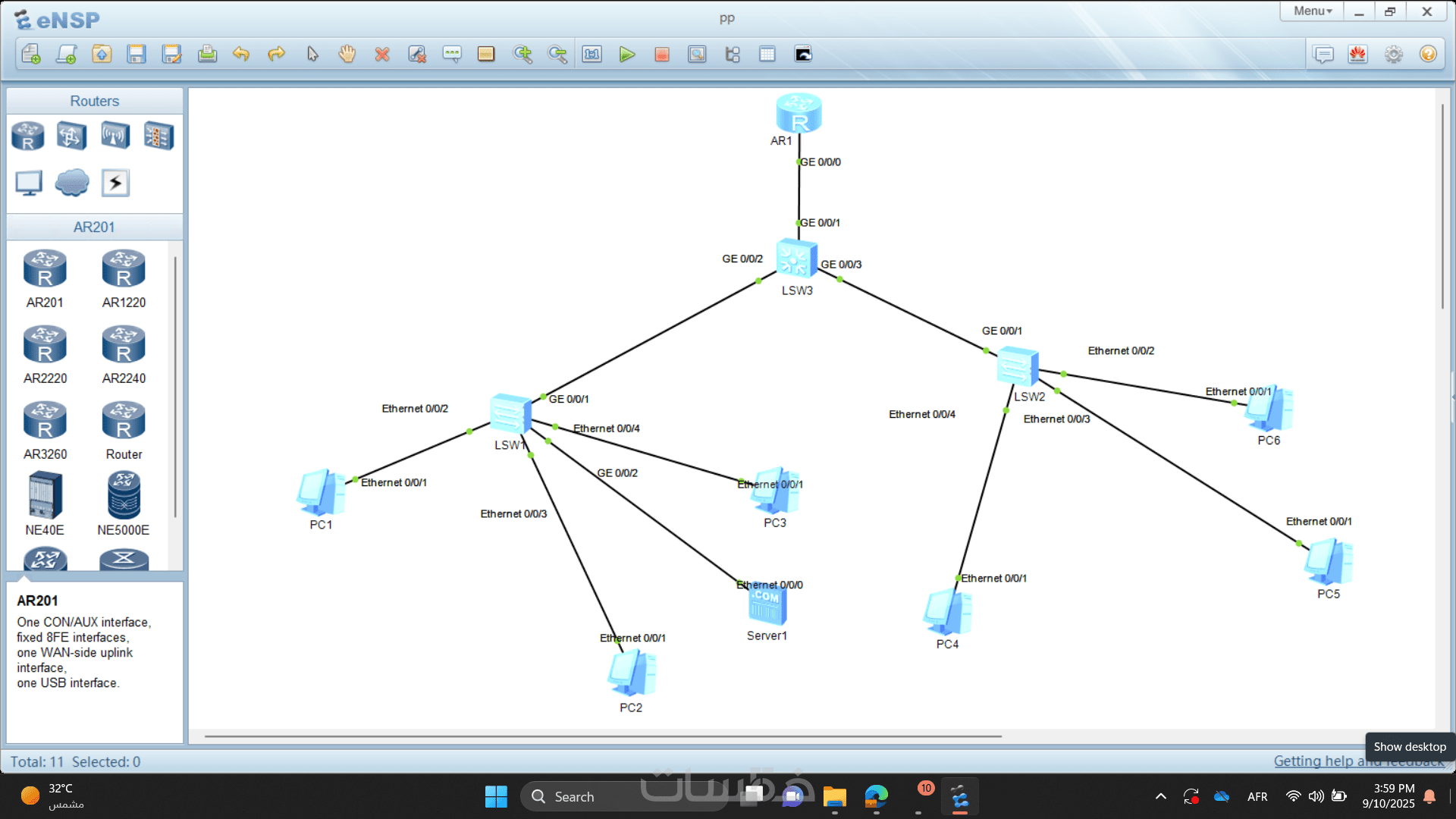Click the New Topology toolbar icon
Image resolution: width=1456 pixels, height=819 pixels.
(x=31, y=54)
